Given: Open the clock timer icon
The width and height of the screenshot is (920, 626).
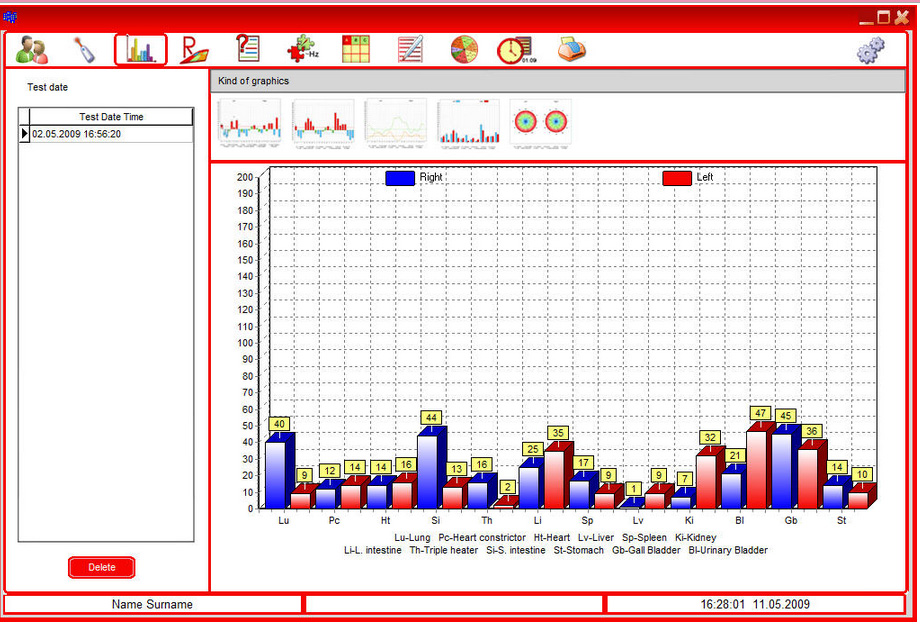Looking at the screenshot, I should (x=515, y=50).
